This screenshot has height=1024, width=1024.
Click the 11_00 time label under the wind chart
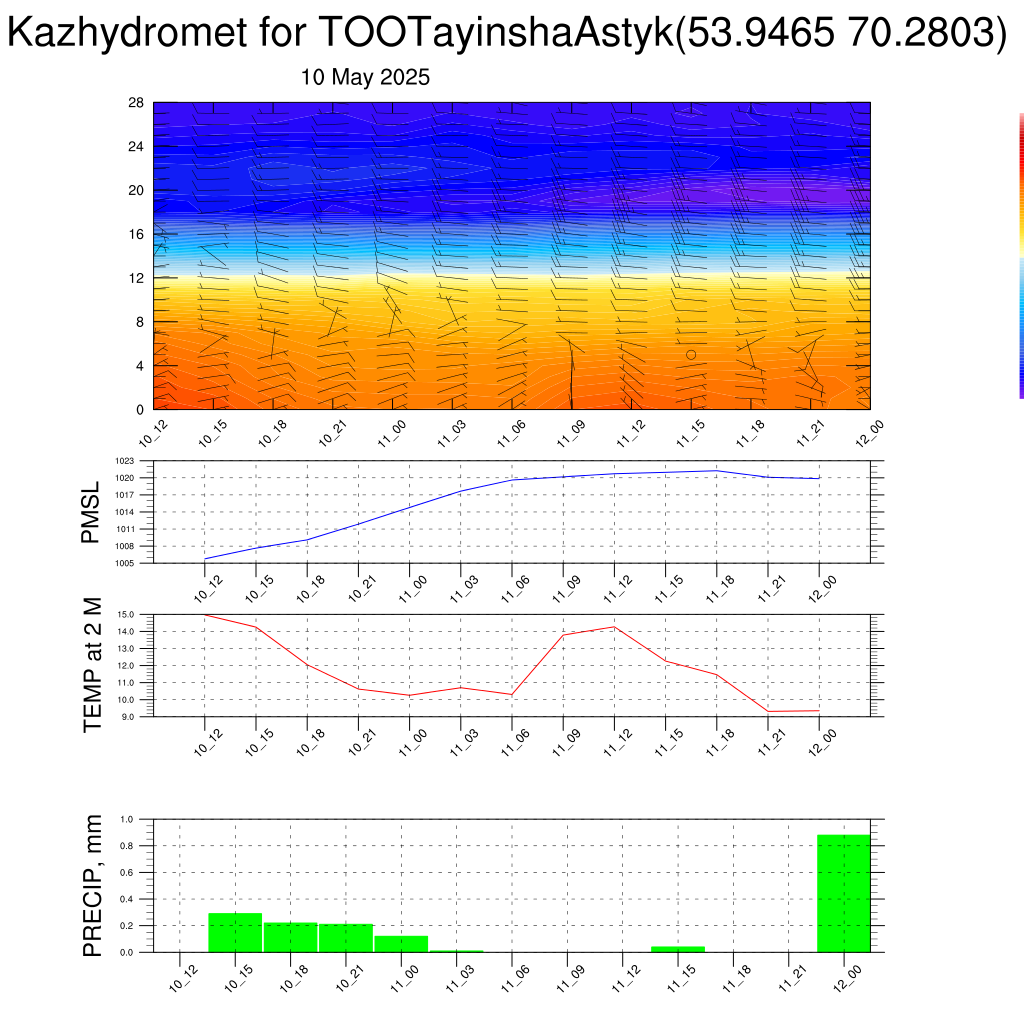click(392, 433)
